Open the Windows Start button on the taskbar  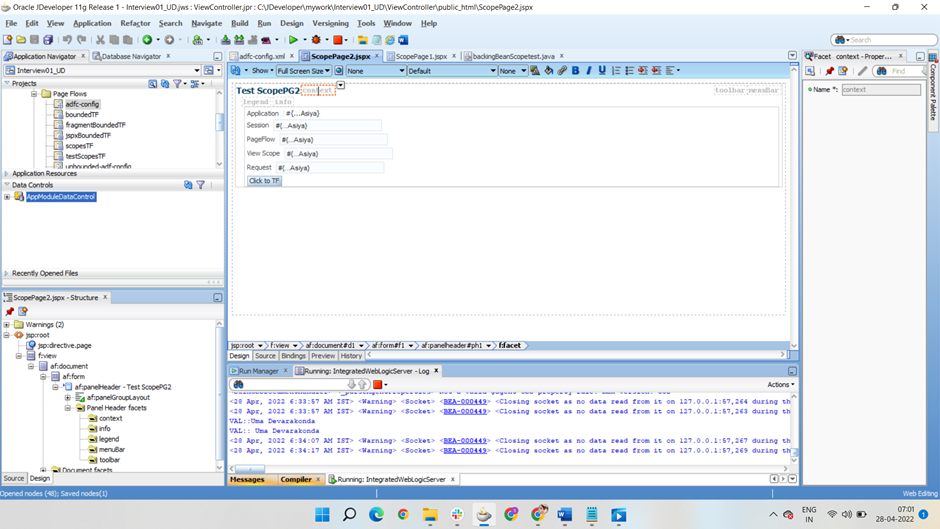pyautogui.click(x=323, y=515)
